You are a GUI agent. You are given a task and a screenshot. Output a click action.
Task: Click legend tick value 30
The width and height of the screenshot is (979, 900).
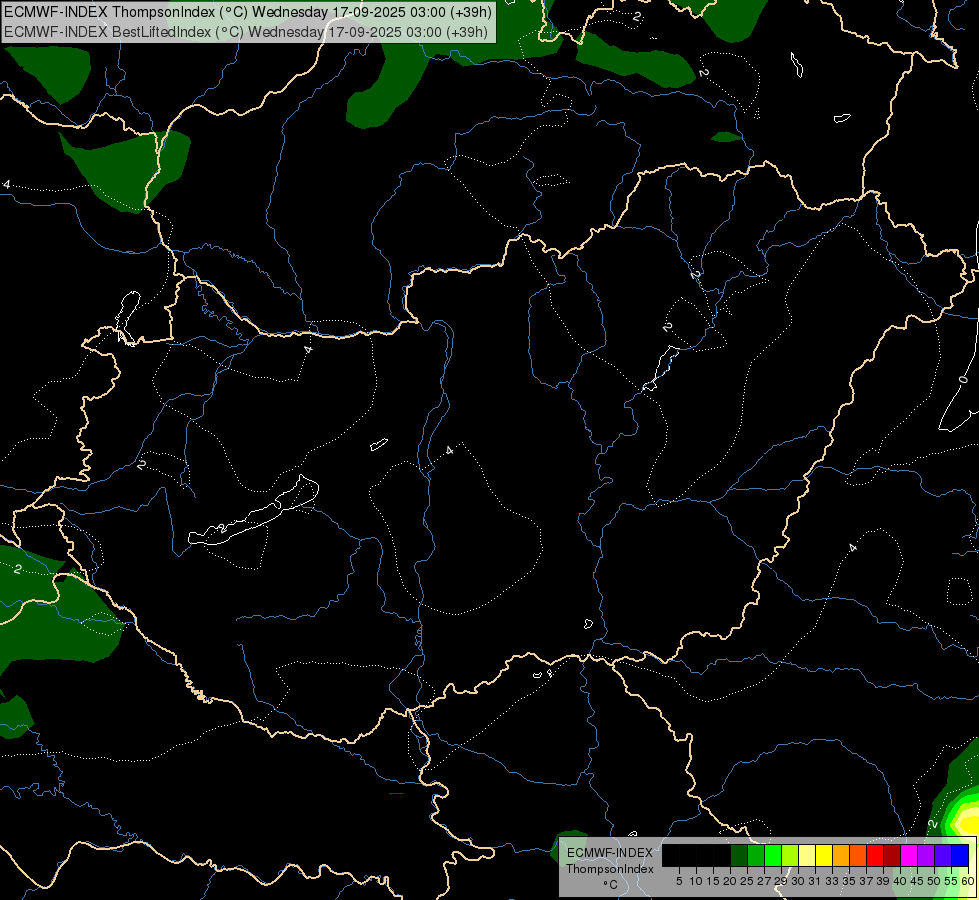(798, 881)
